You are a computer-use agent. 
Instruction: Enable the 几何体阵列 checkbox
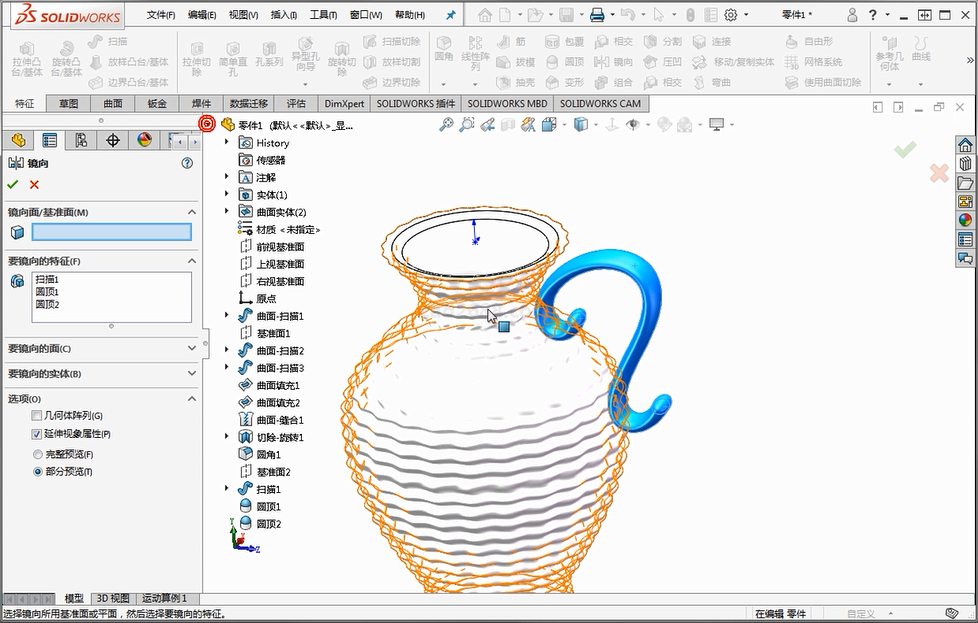pos(37,416)
